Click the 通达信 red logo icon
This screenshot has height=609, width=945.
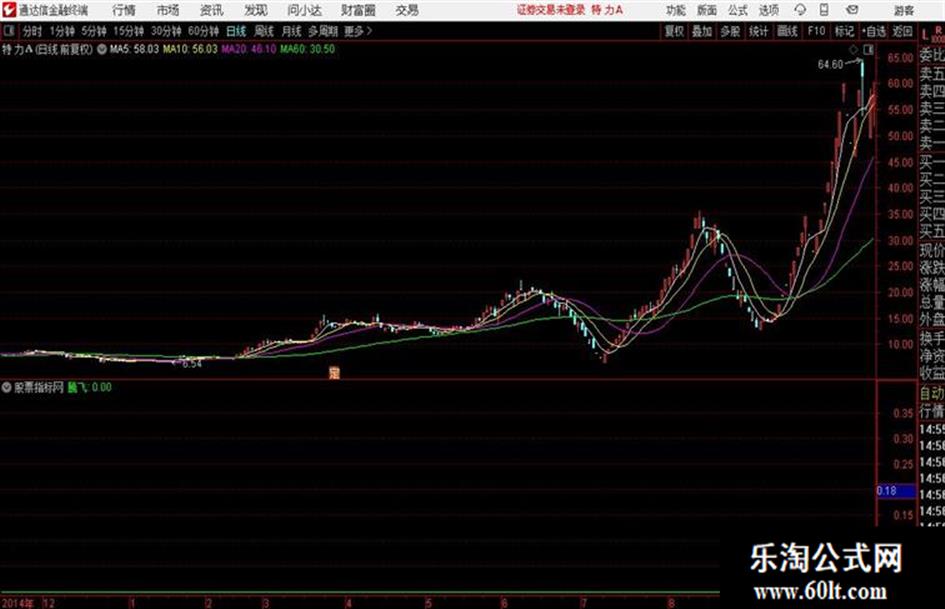[x=8, y=10]
